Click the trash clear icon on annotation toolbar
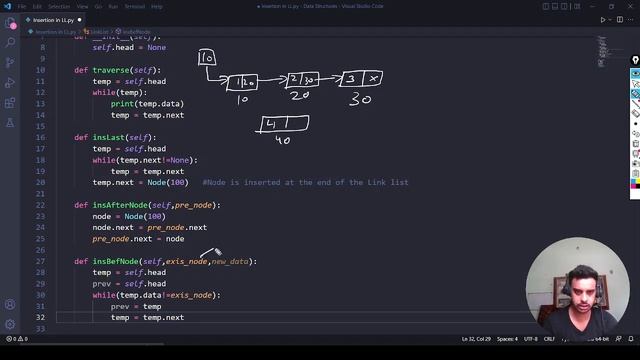 [636, 144]
